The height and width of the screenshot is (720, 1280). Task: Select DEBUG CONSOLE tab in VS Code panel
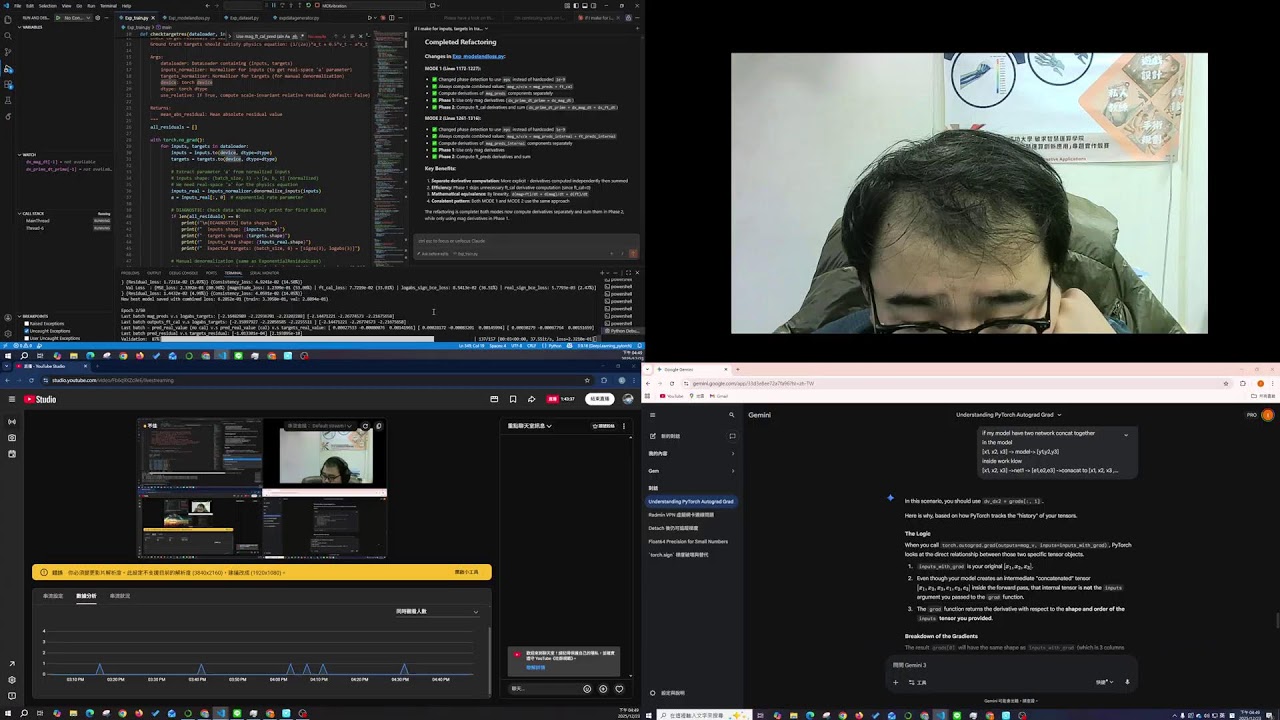183,273
